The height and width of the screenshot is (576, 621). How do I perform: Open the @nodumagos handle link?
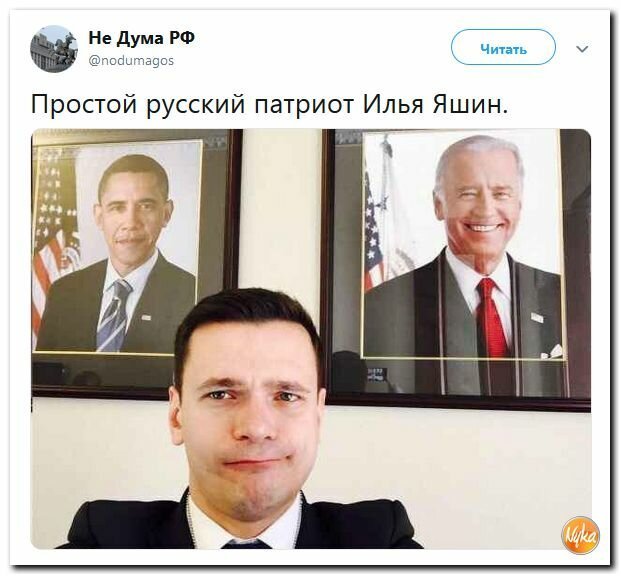point(131,61)
